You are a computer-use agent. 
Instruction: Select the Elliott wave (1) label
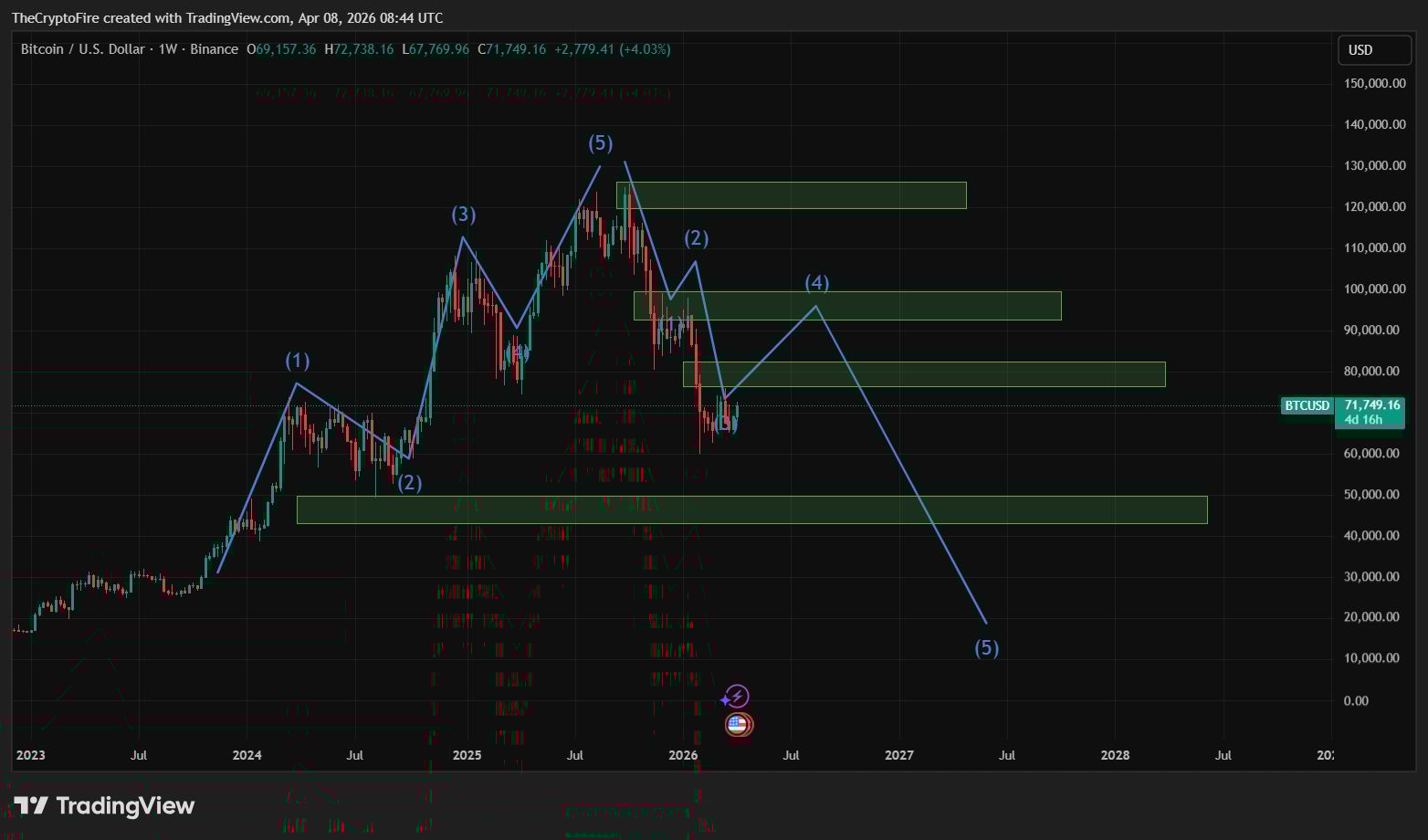coord(298,360)
